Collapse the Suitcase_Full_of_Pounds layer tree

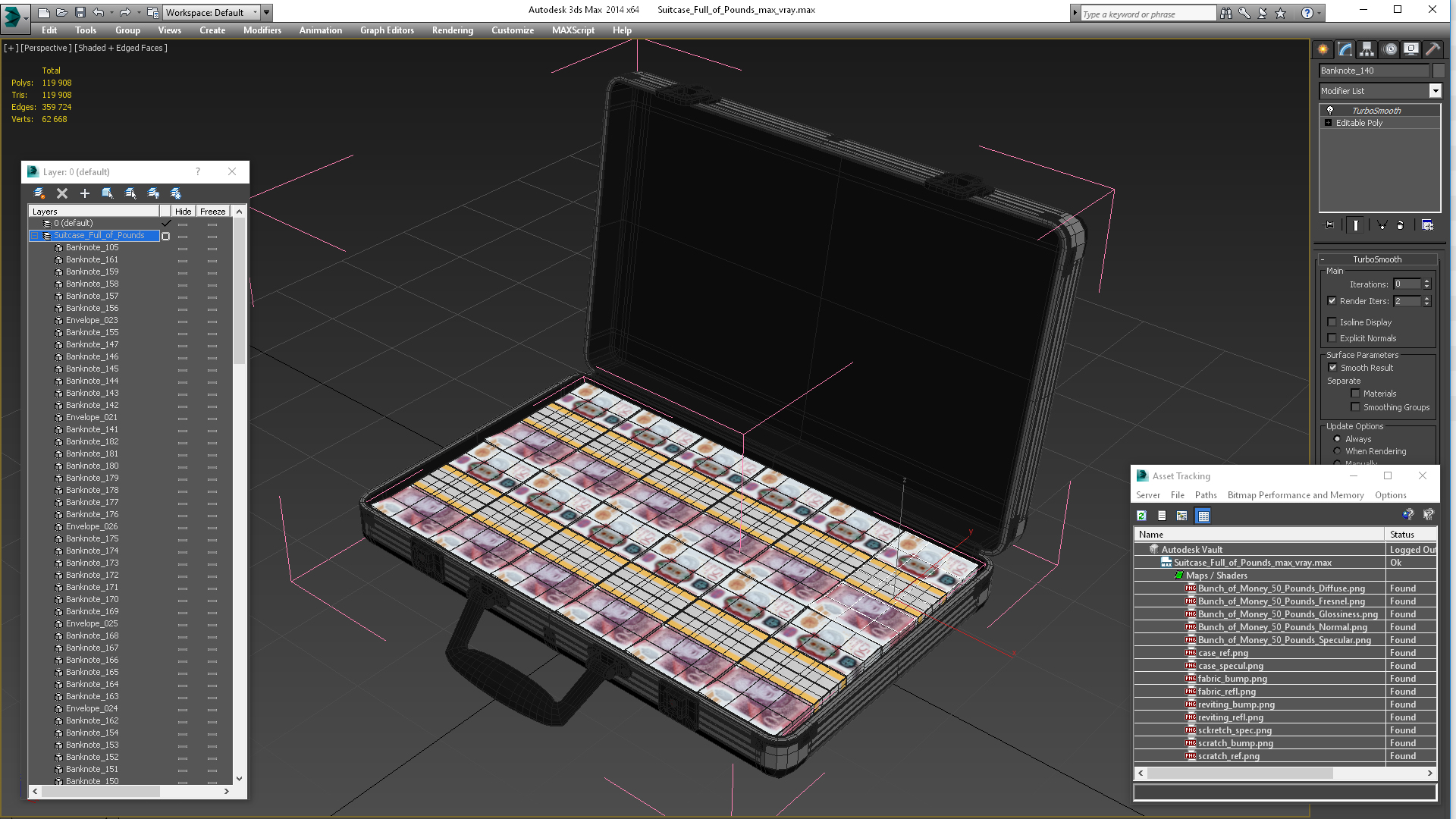pos(35,236)
